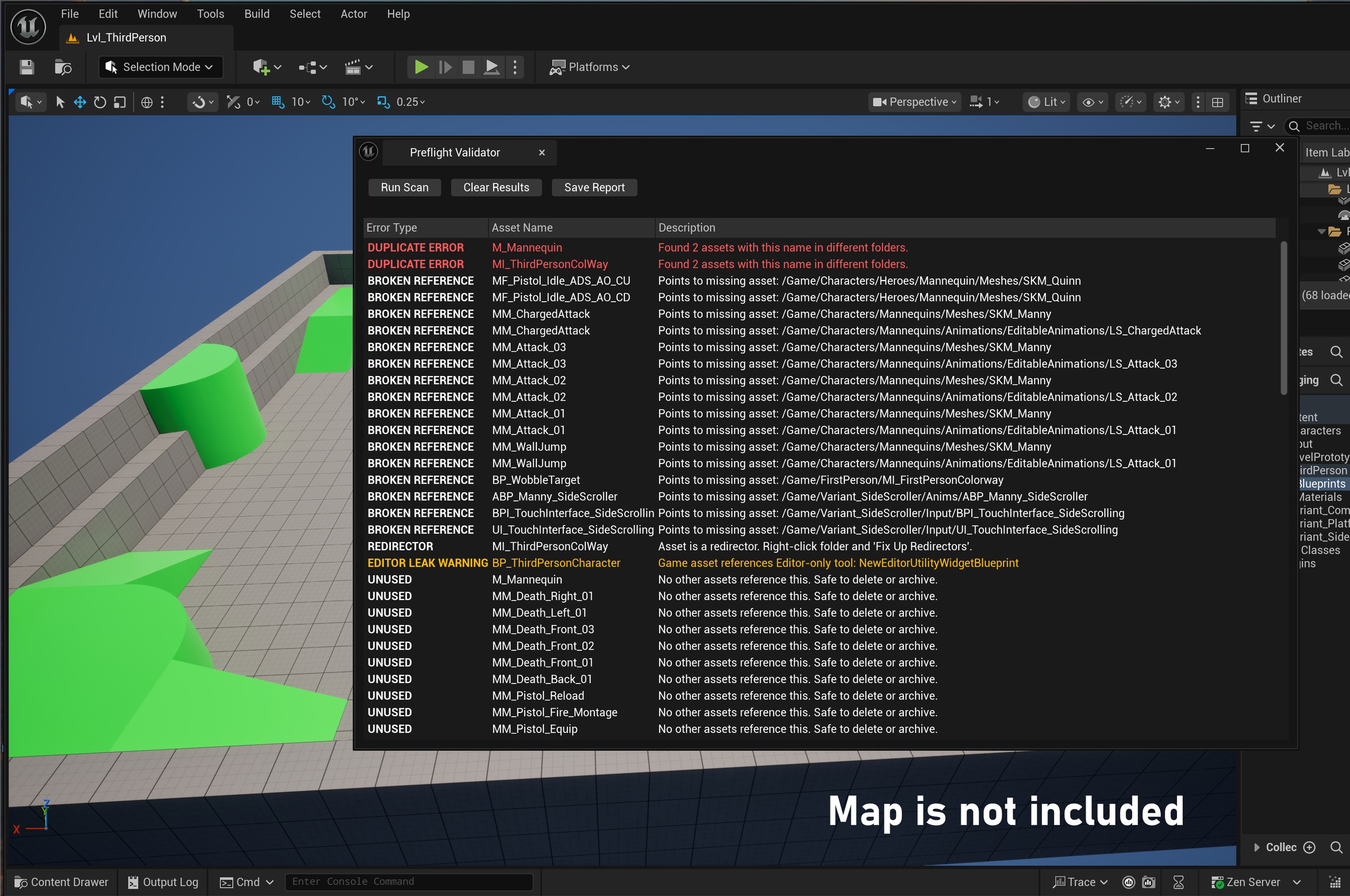Save the current level with floppy icon
The height and width of the screenshot is (896, 1350).
[26, 68]
